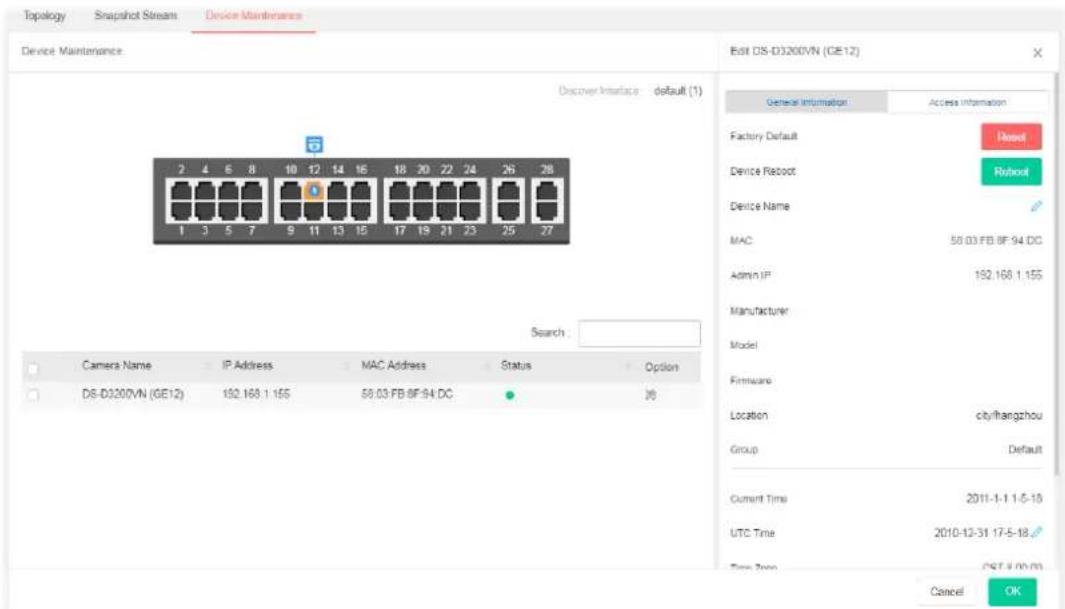Click the device icon above port 12
The height and width of the screenshot is (609, 1065).
314,144
